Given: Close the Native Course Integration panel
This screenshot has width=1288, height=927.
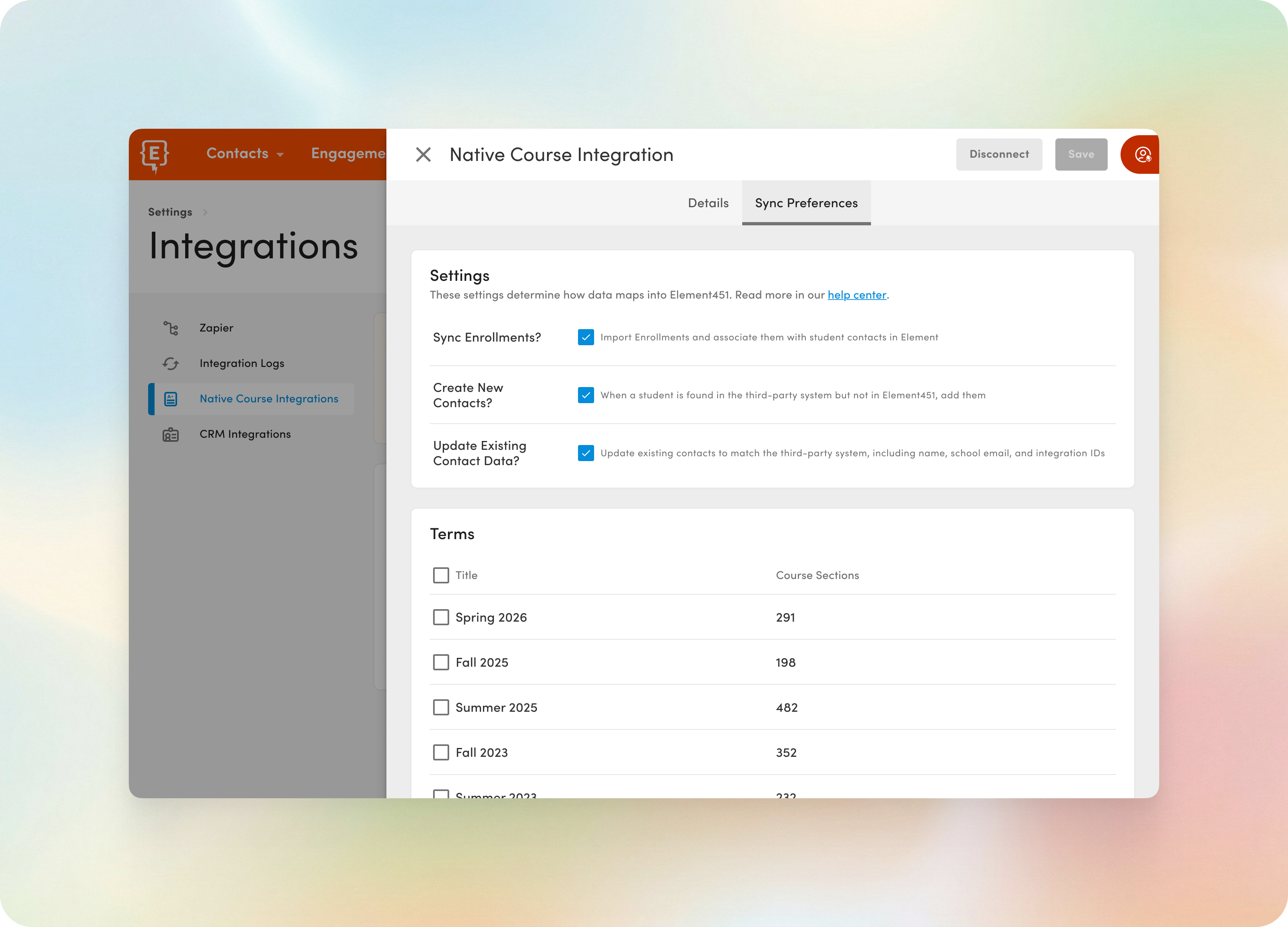Looking at the screenshot, I should point(423,154).
